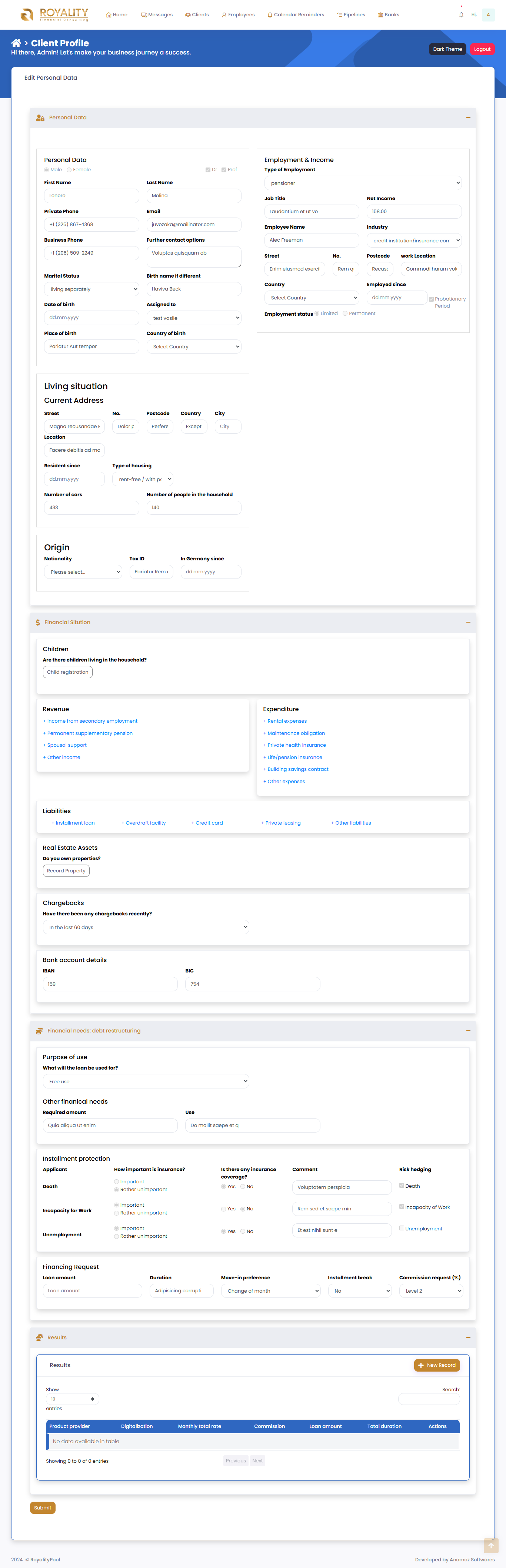This screenshot has height=1568, width=506.
Task: Open the Type of Employment dropdown
Action: [x=363, y=183]
